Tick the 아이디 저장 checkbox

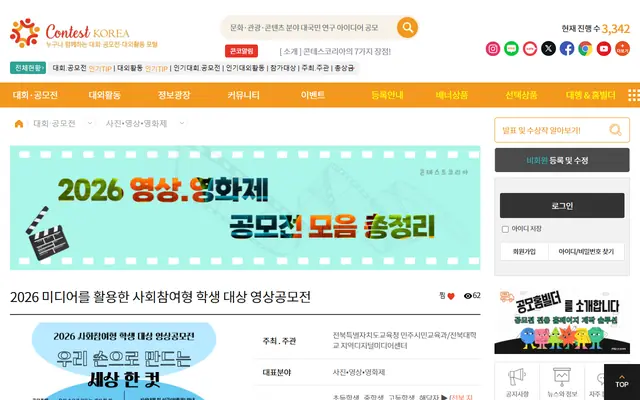click(505, 229)
